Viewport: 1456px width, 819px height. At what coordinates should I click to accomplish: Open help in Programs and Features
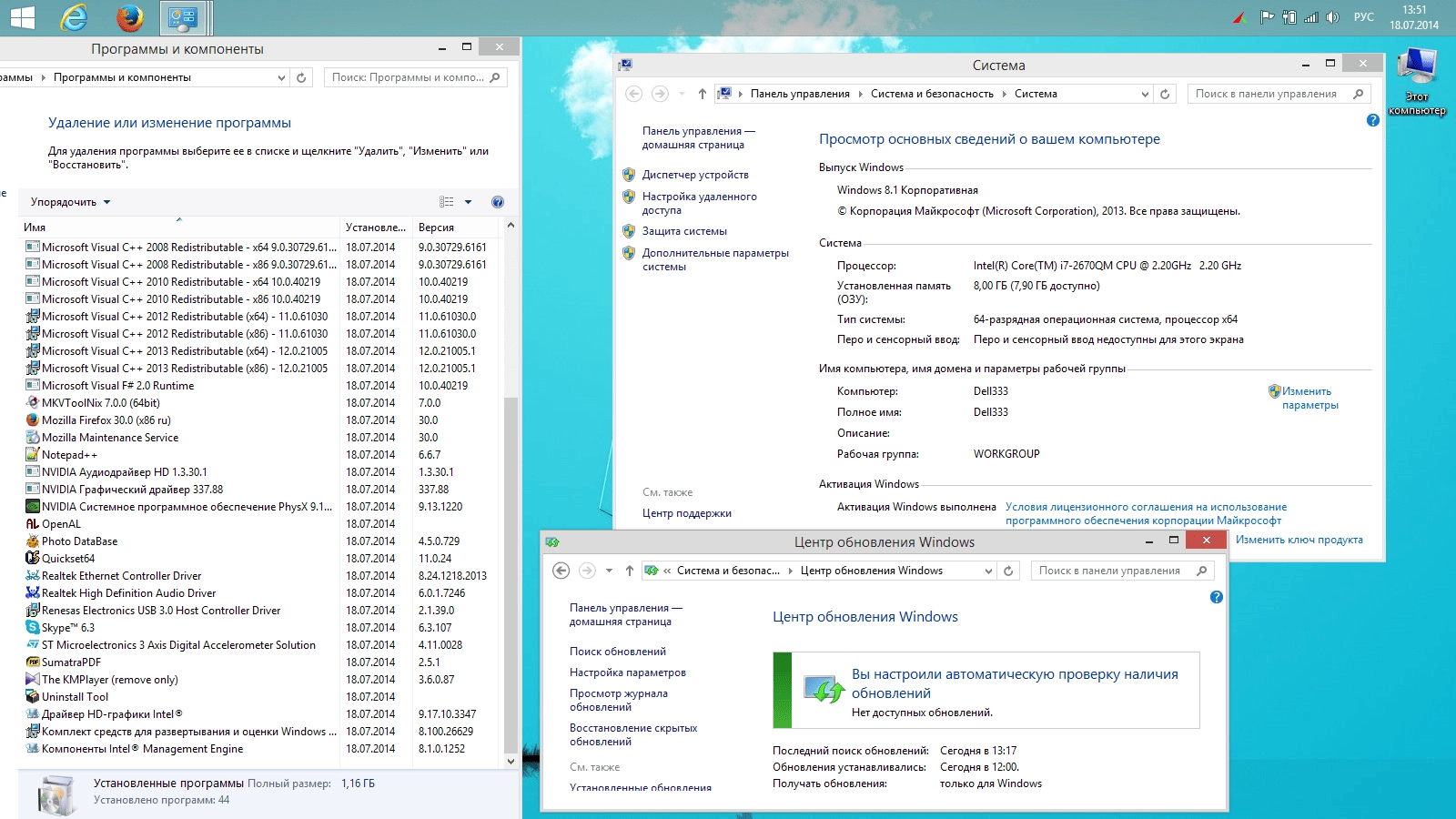(x=498, y=202)
